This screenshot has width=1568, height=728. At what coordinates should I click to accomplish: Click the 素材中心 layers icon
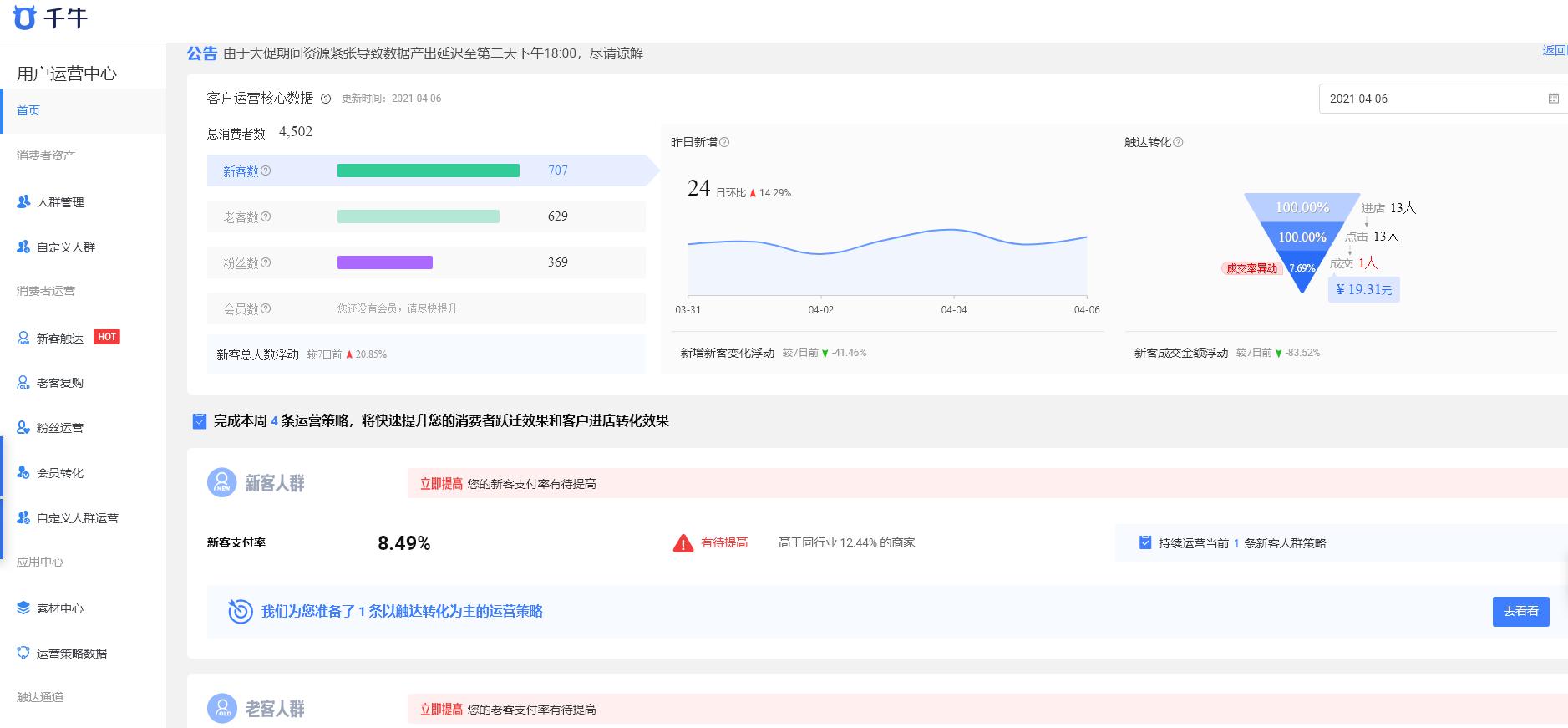coord(23,608)
